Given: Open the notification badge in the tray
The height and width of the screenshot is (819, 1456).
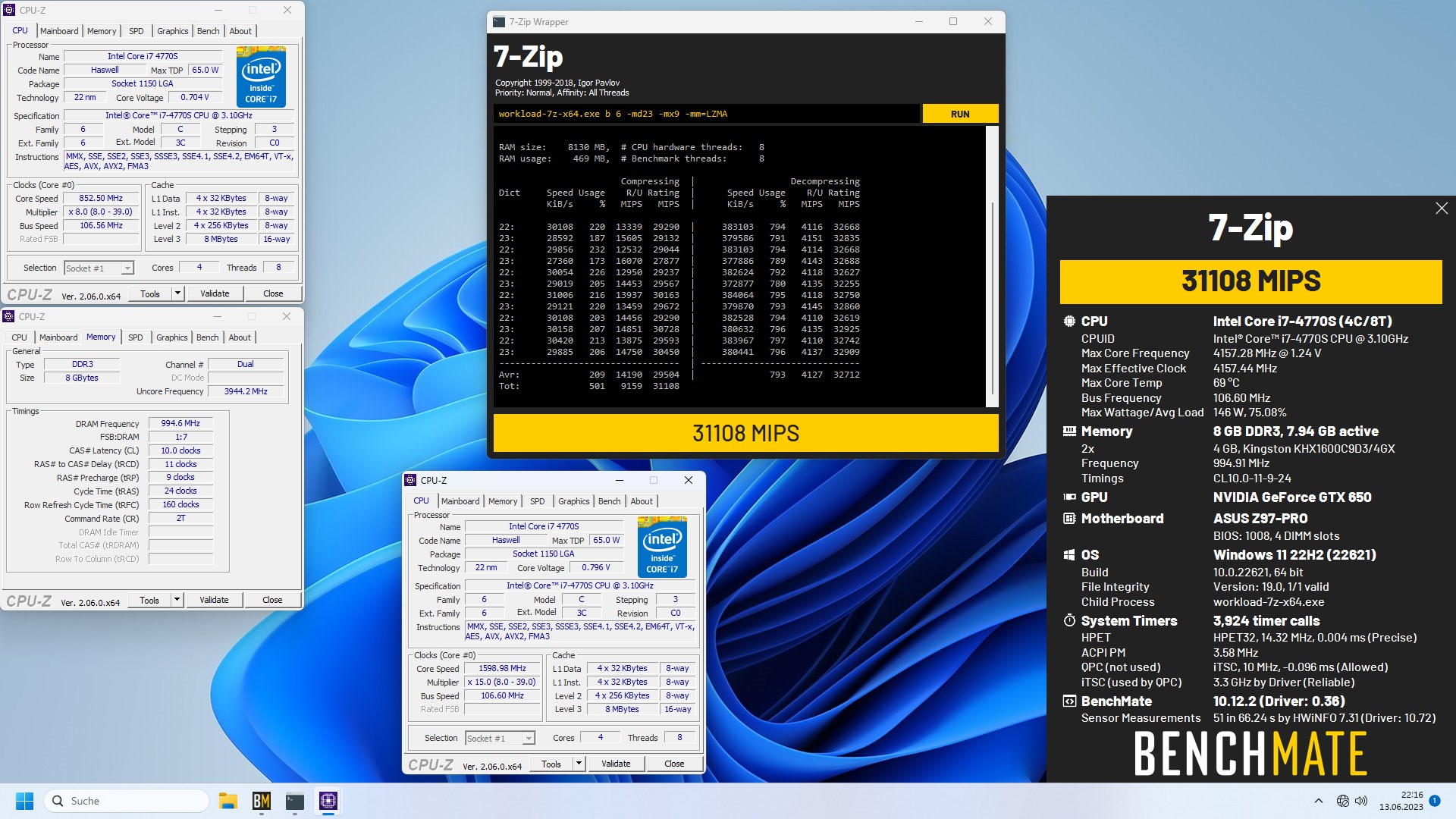Looking at the screenshot, I should [1435, 800].
